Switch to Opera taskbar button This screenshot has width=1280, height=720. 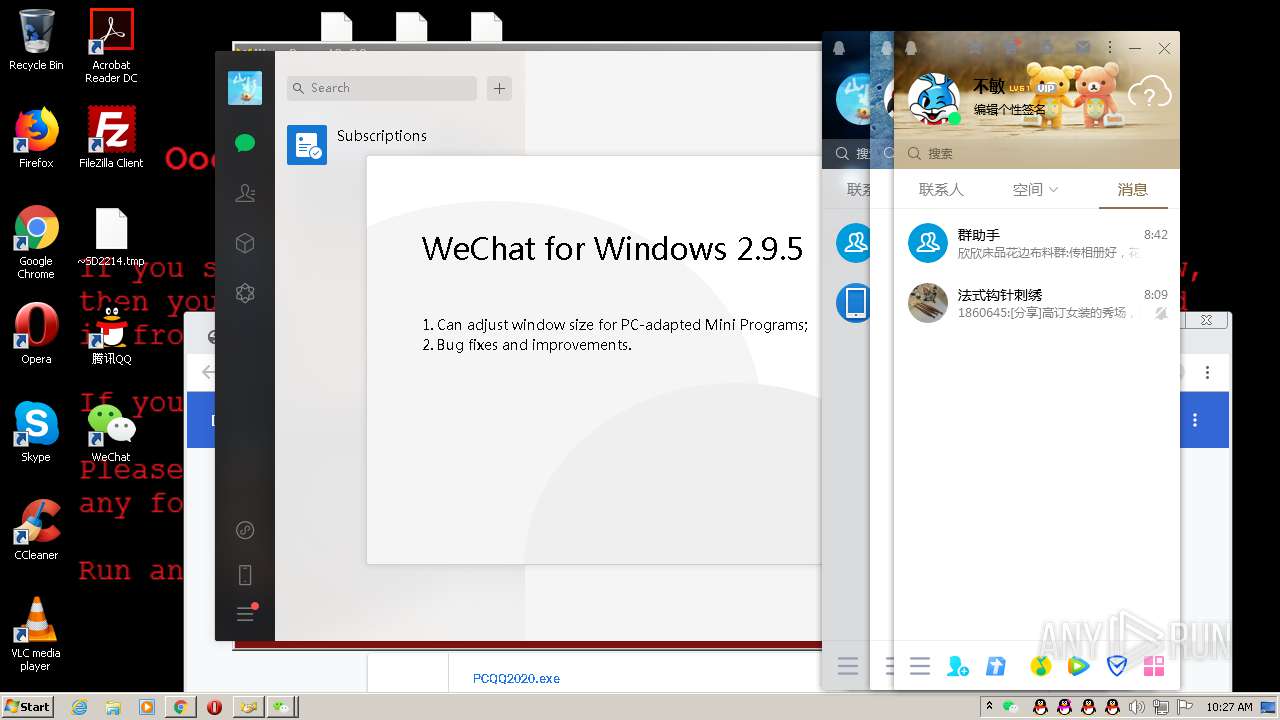tap(214, 707)
